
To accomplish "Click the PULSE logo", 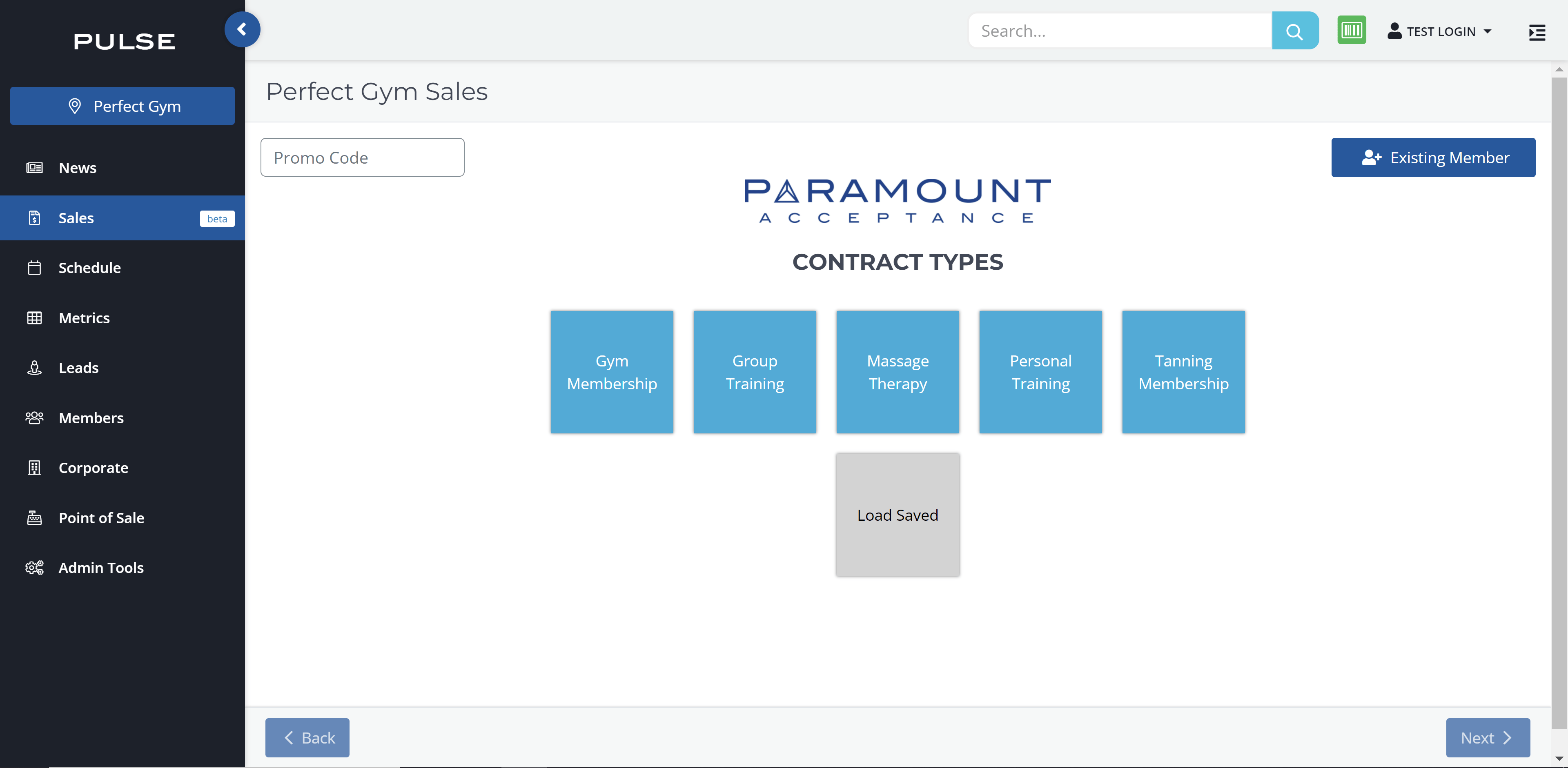I will pos(124,41).
